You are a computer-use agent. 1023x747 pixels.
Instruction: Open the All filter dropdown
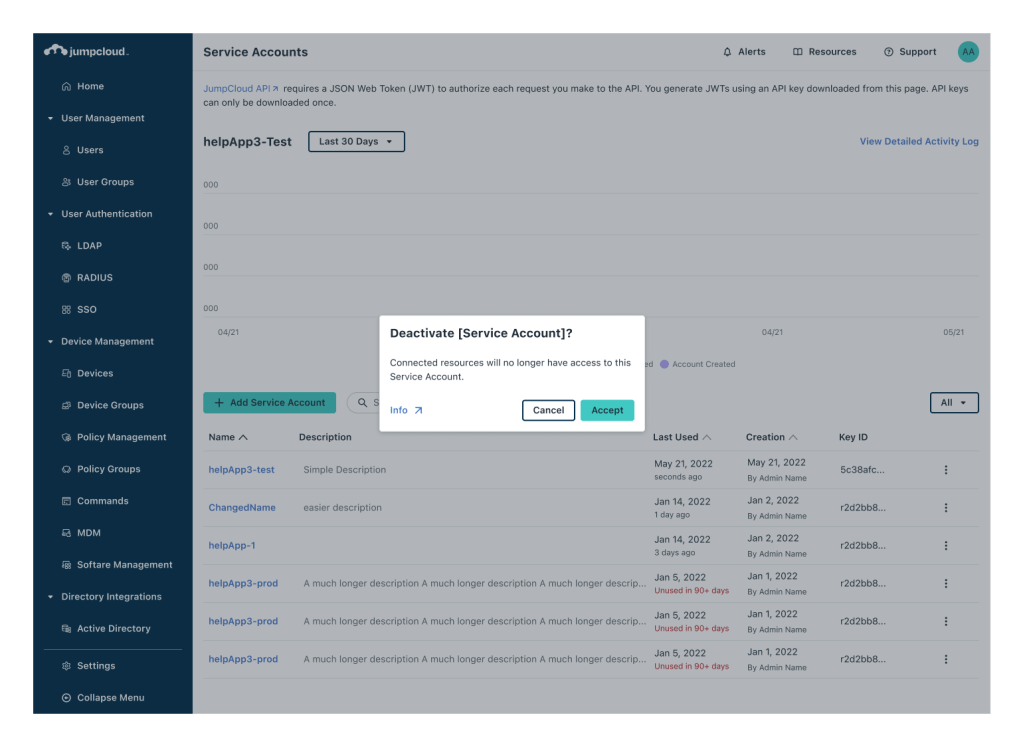point(953,403)
